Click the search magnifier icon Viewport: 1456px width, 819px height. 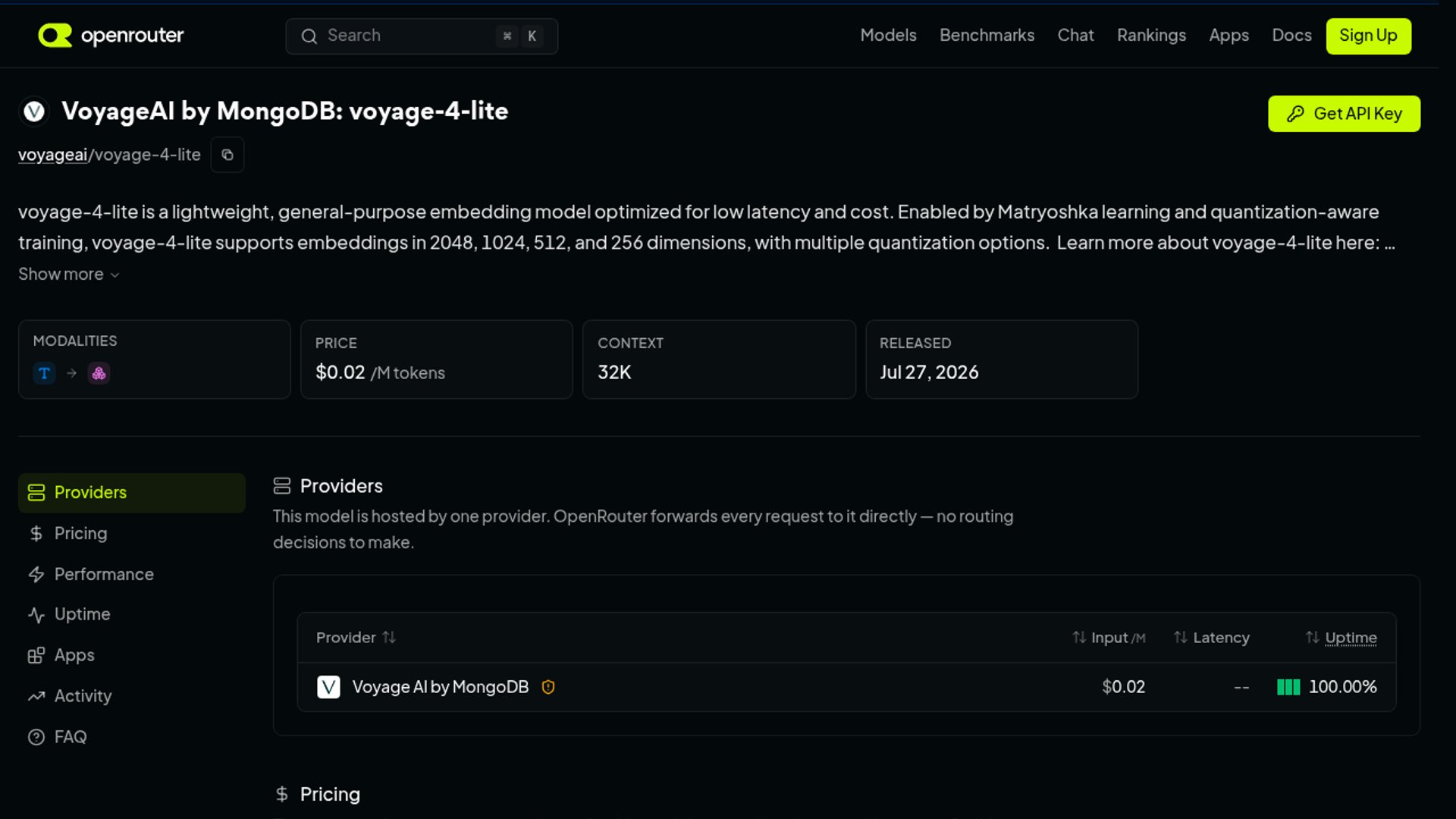[309, 36]
